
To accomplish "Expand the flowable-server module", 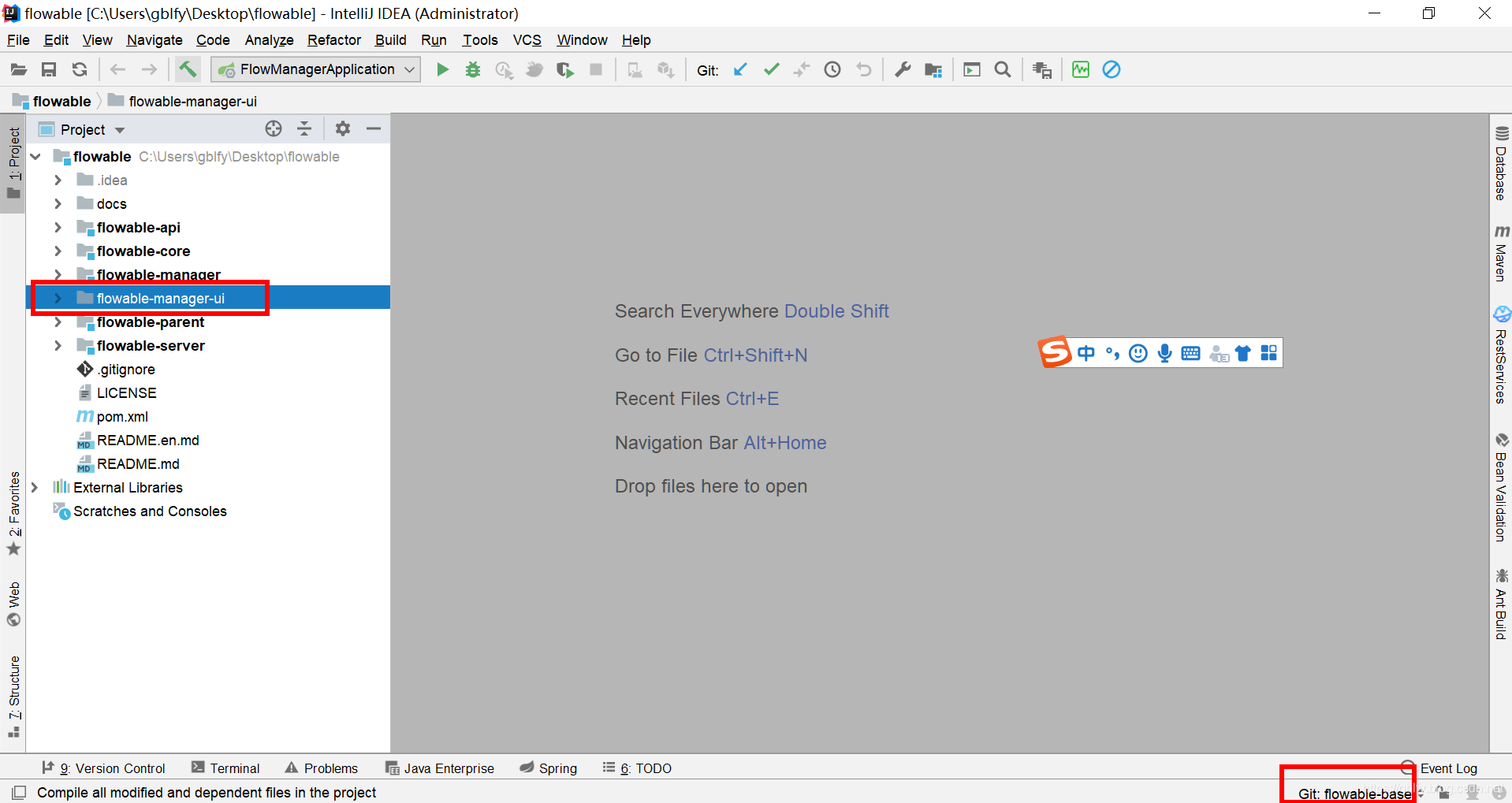I will coord(58,346).
